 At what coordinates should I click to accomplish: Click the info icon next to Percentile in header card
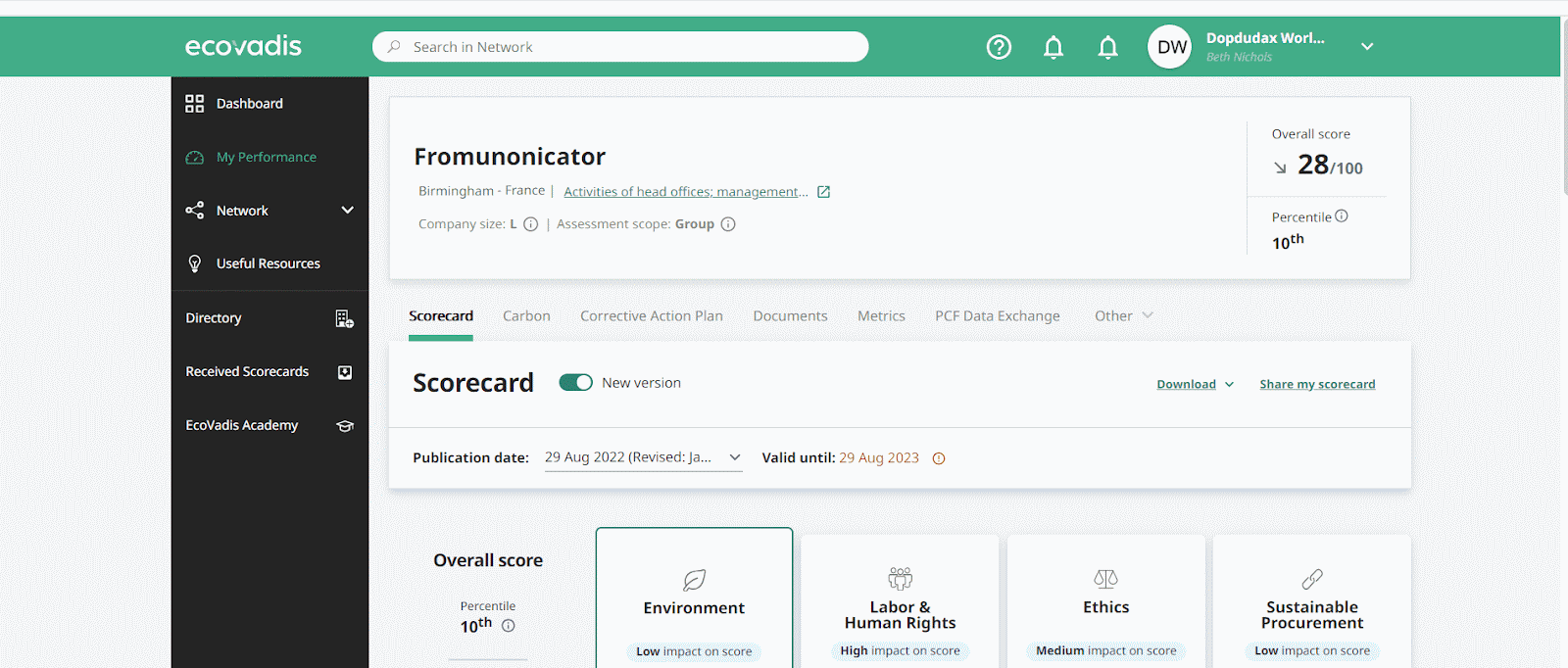[x=1342, y=216]
